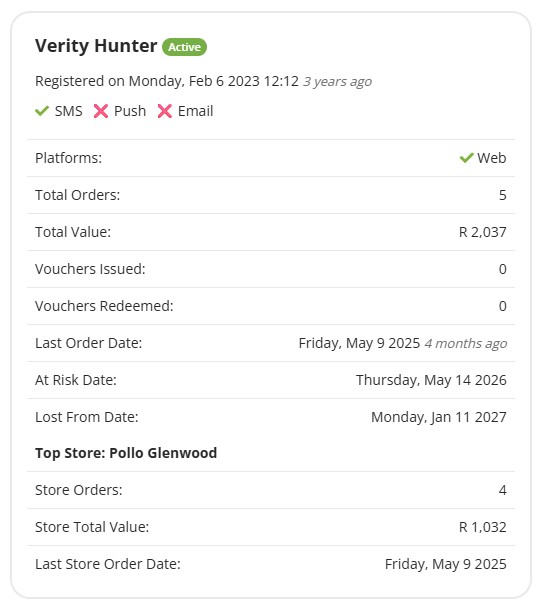Click the Total Orders value 5
The image size is (546, 609).
pyautogui.click(x=503, y=195)
